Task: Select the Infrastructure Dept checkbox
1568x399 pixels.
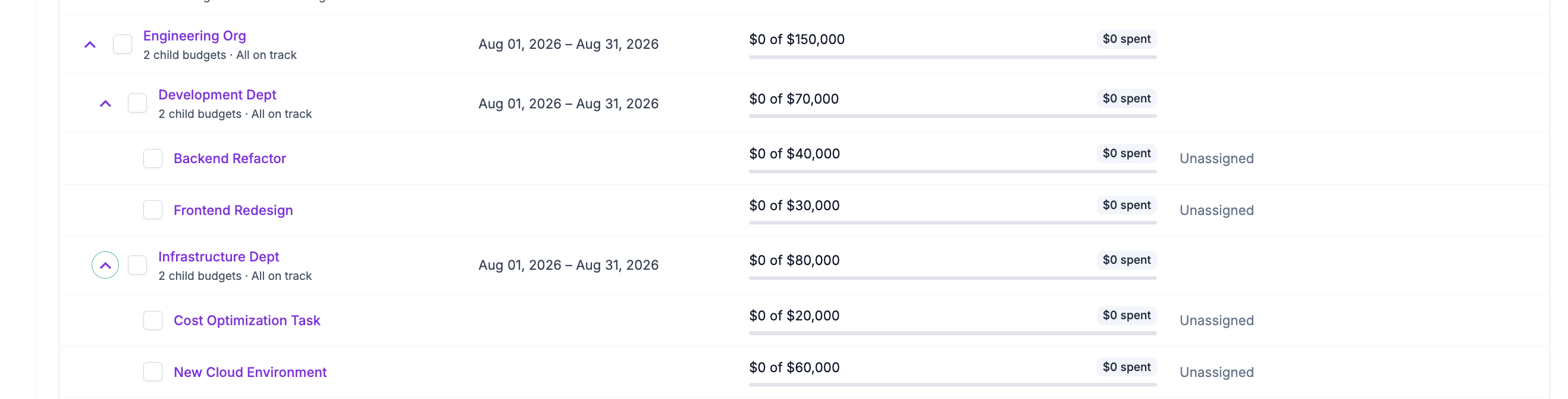Action: tap(137, 265)
